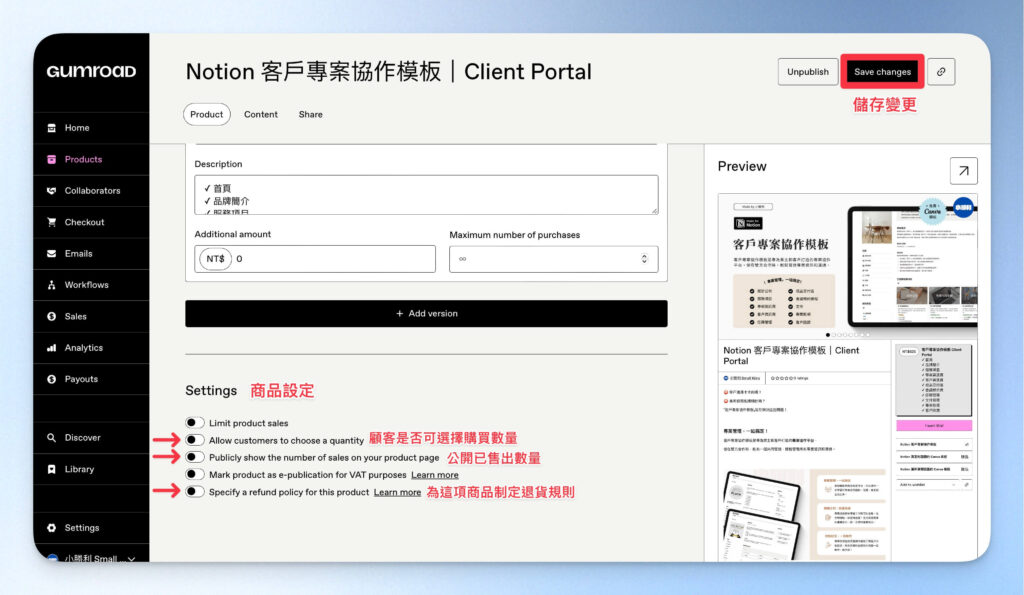Open Checkout in the sidebar

coord(91,222)
